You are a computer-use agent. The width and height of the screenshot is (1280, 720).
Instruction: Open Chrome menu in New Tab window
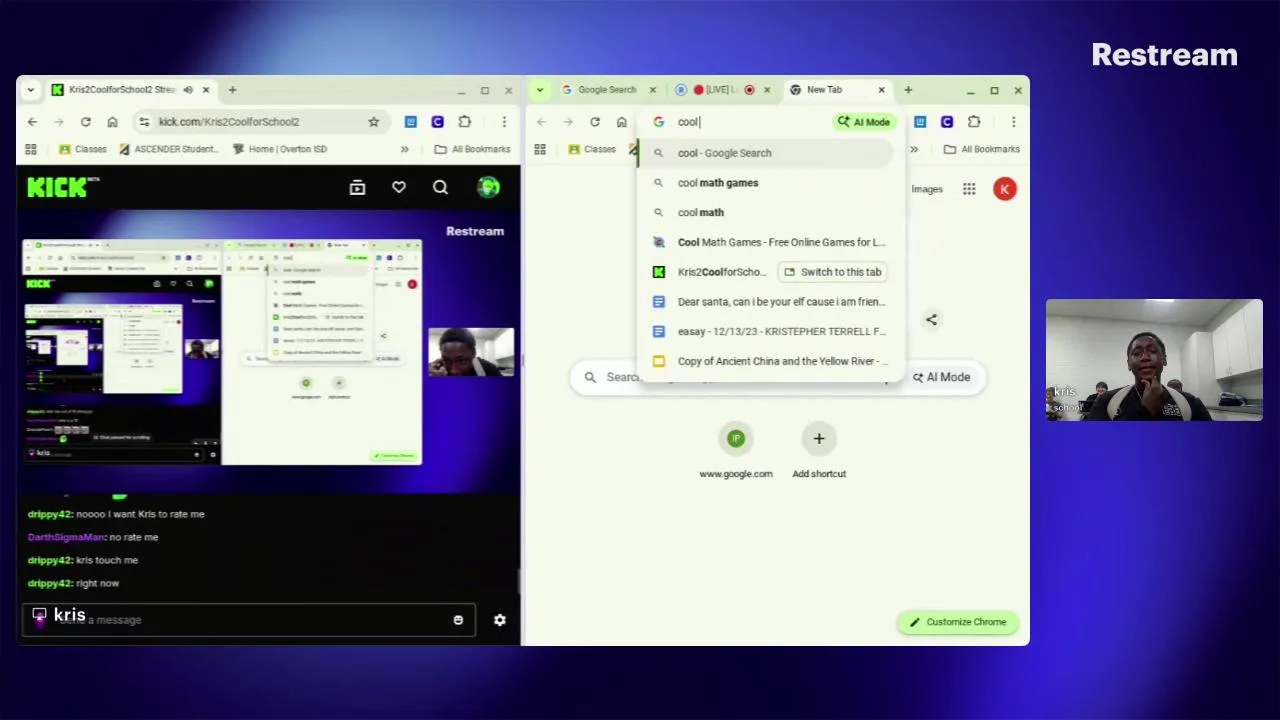pyautogui.click(x=1013, y=122)
